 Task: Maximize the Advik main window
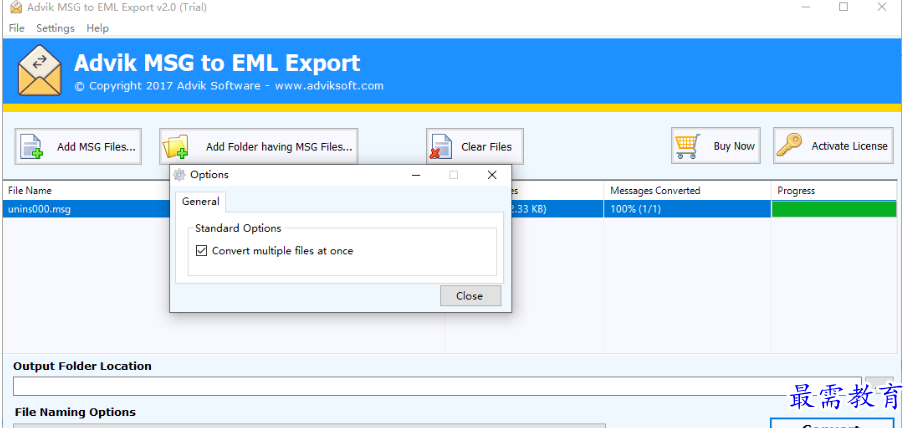click(x=844, y=7)
